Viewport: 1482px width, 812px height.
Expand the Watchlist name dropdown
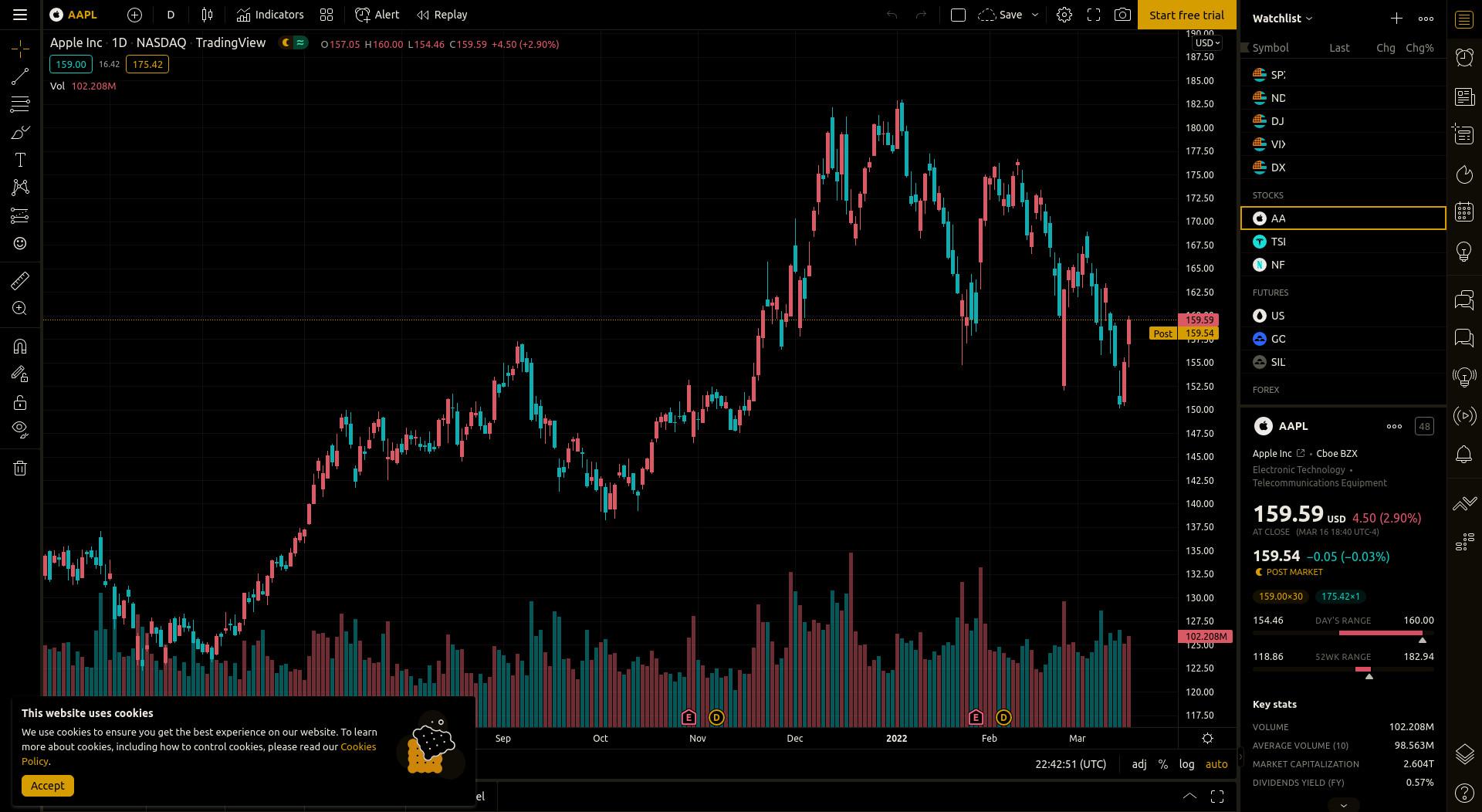point(1282,18)
